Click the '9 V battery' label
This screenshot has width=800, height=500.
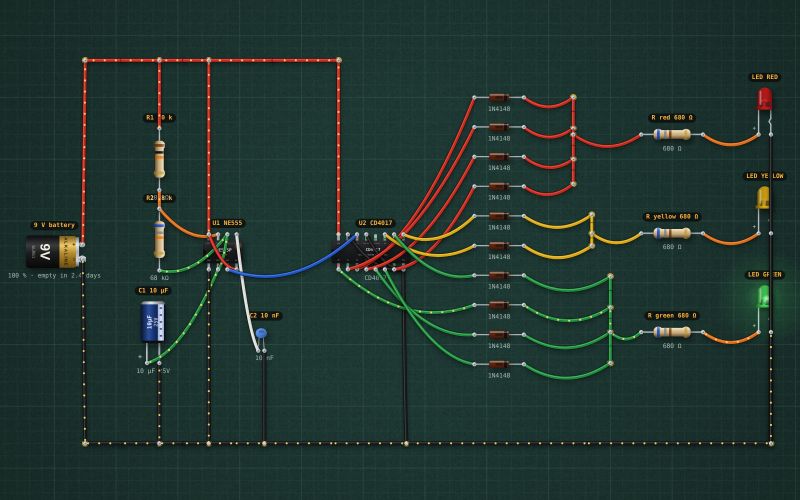(54, 225)
